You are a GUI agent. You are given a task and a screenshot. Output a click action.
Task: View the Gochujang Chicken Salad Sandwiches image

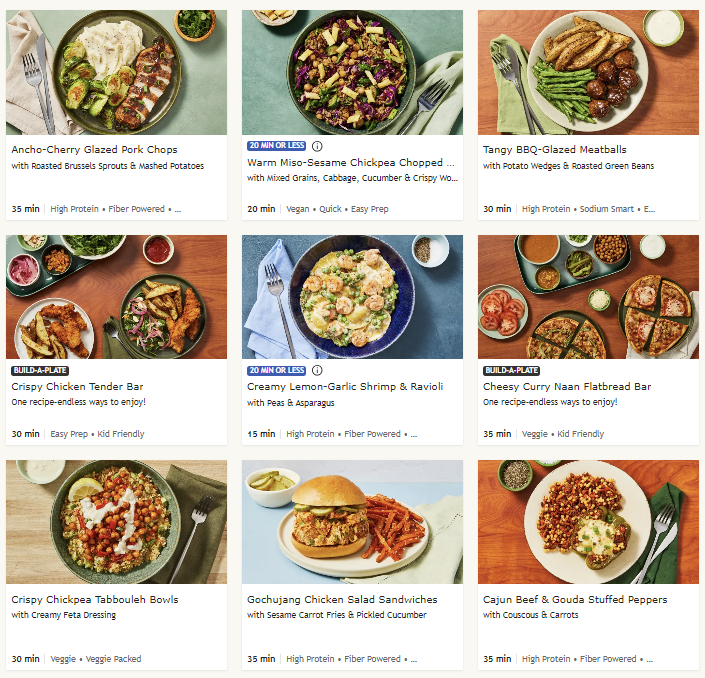click(x=352, y=522)
